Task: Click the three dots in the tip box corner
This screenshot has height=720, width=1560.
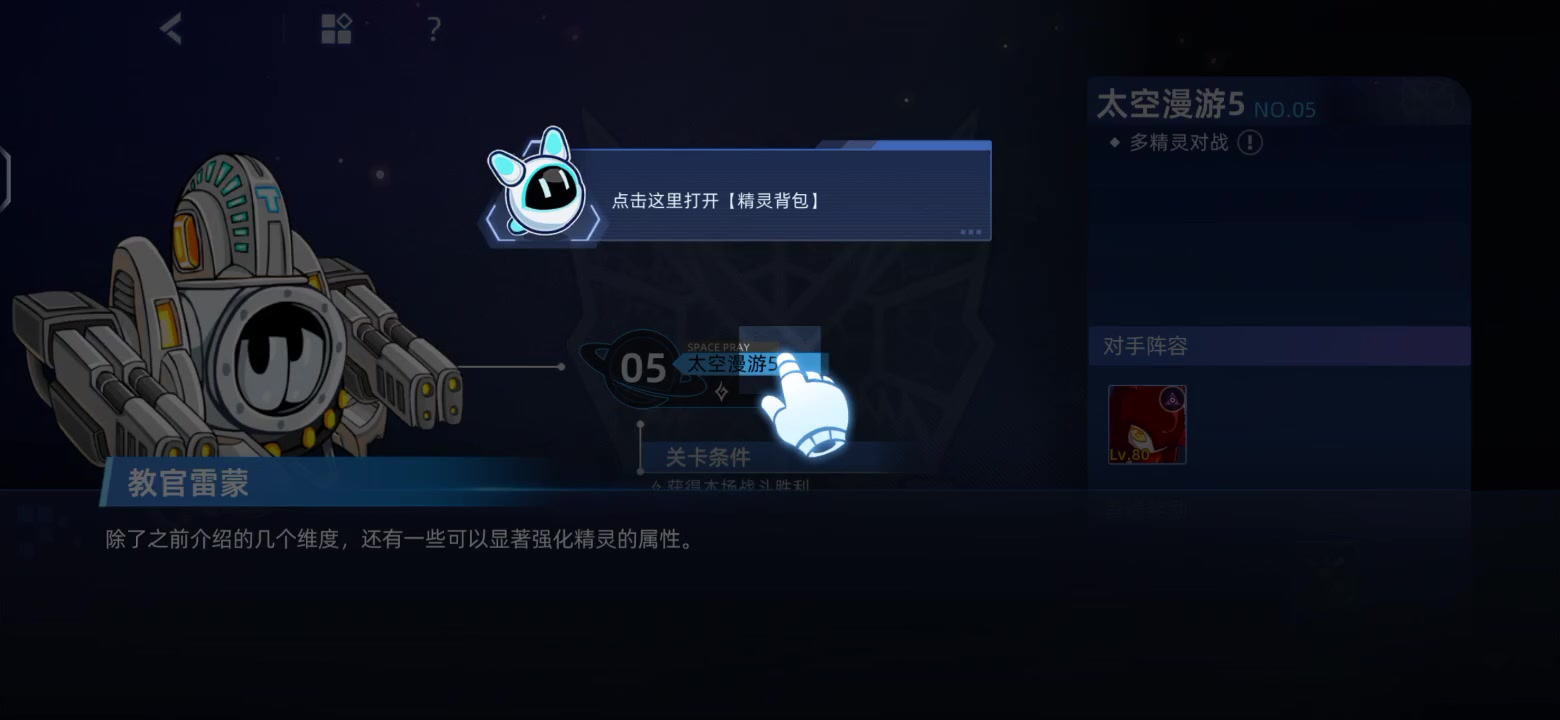Action: click(x=970, y=231)
